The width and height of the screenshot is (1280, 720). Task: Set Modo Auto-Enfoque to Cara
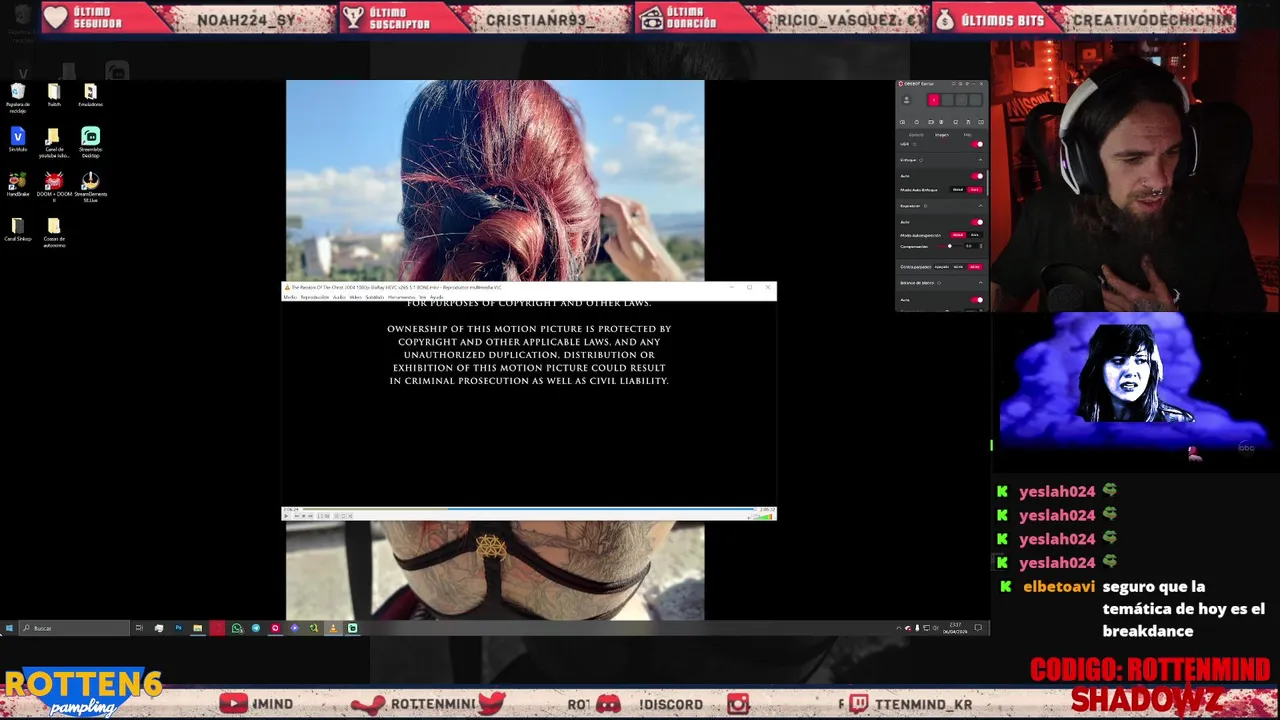coord(975,190)
